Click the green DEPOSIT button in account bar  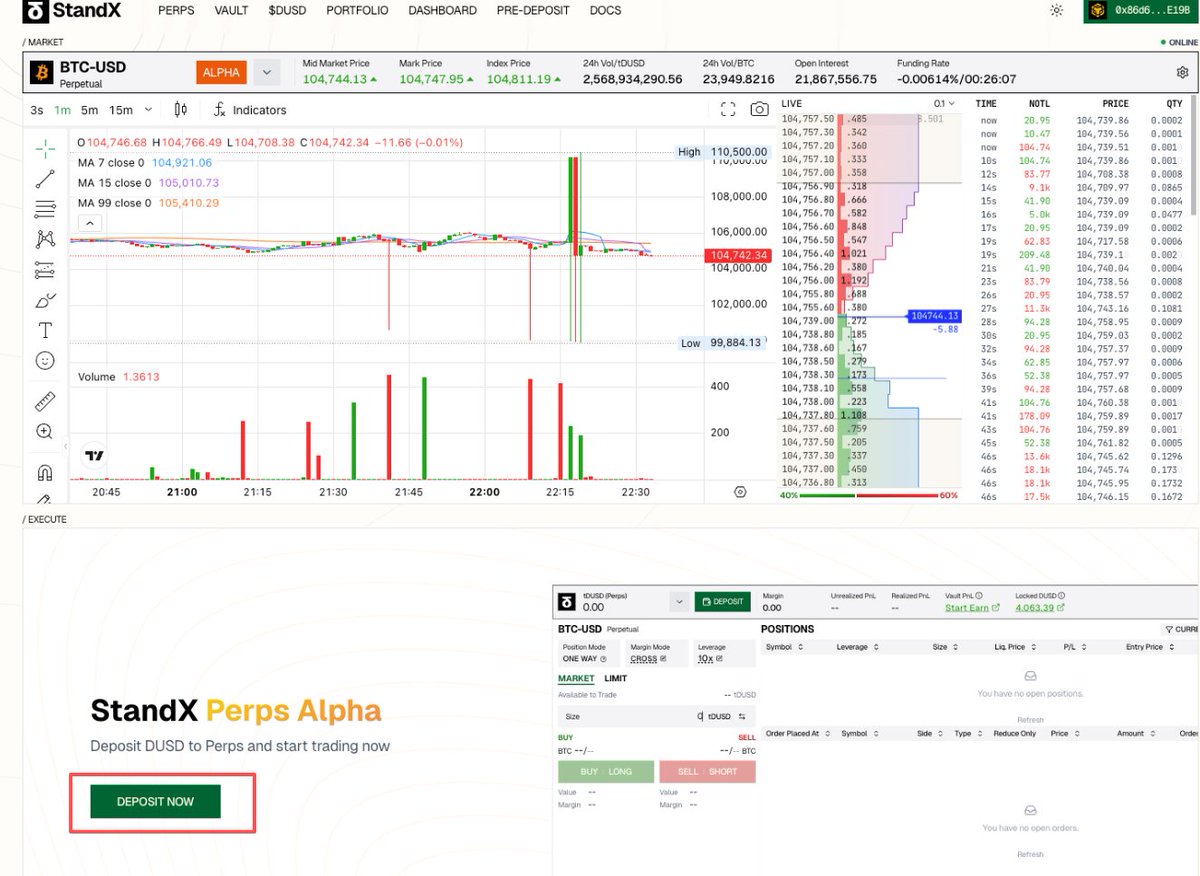(x=722, y=602)
